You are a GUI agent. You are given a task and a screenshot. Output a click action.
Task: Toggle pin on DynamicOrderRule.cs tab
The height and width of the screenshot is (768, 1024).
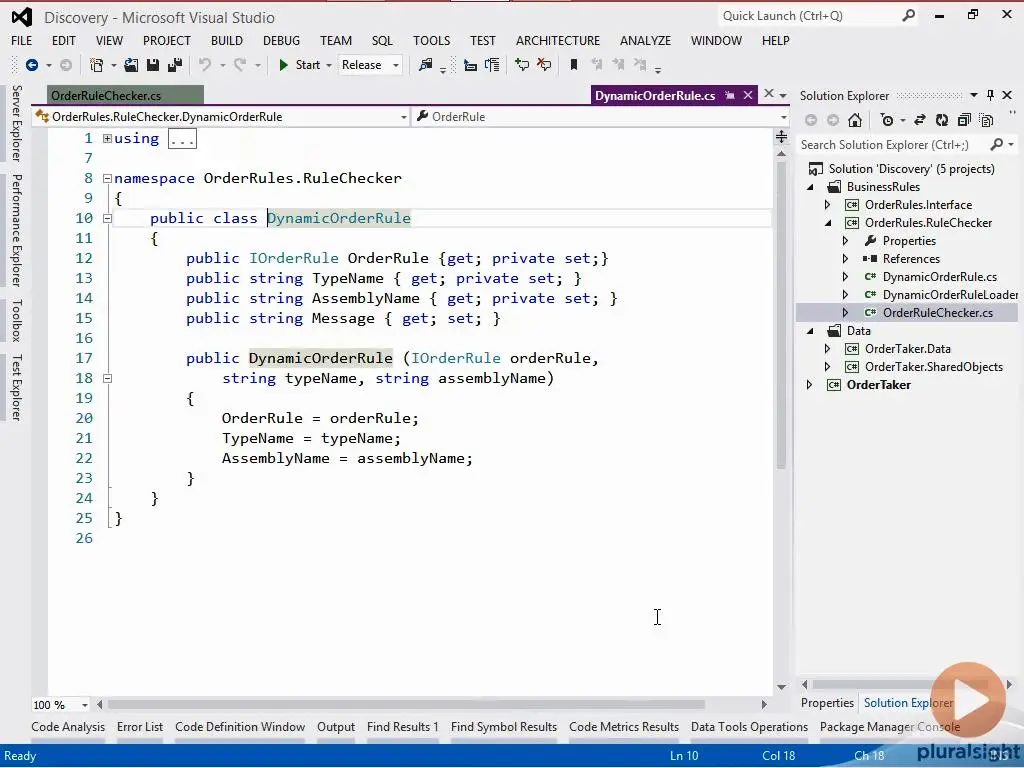tap(730, 95)
